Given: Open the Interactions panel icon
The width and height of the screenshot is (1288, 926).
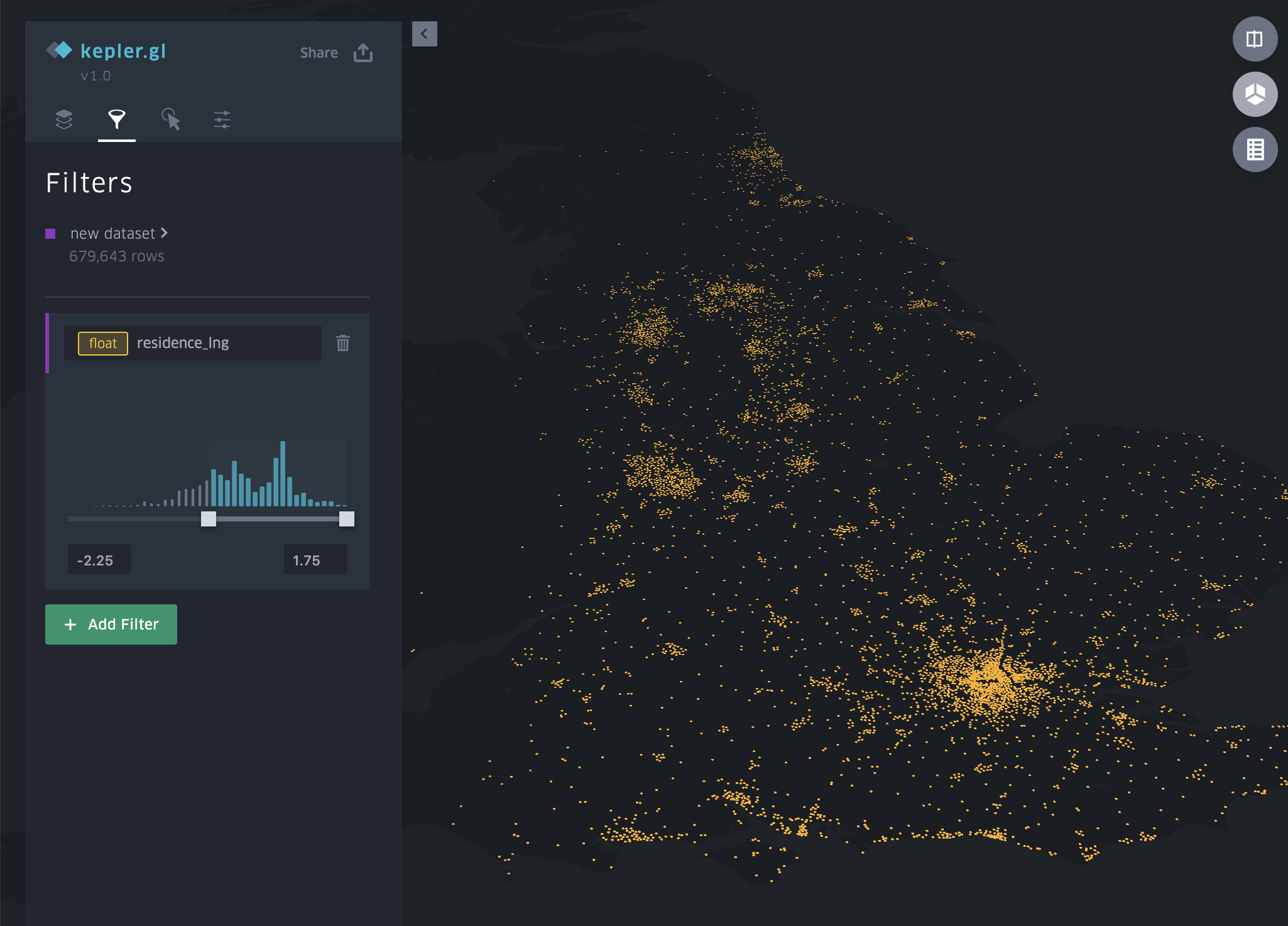Looking at the screenshot, I should [x=171, y=119].
